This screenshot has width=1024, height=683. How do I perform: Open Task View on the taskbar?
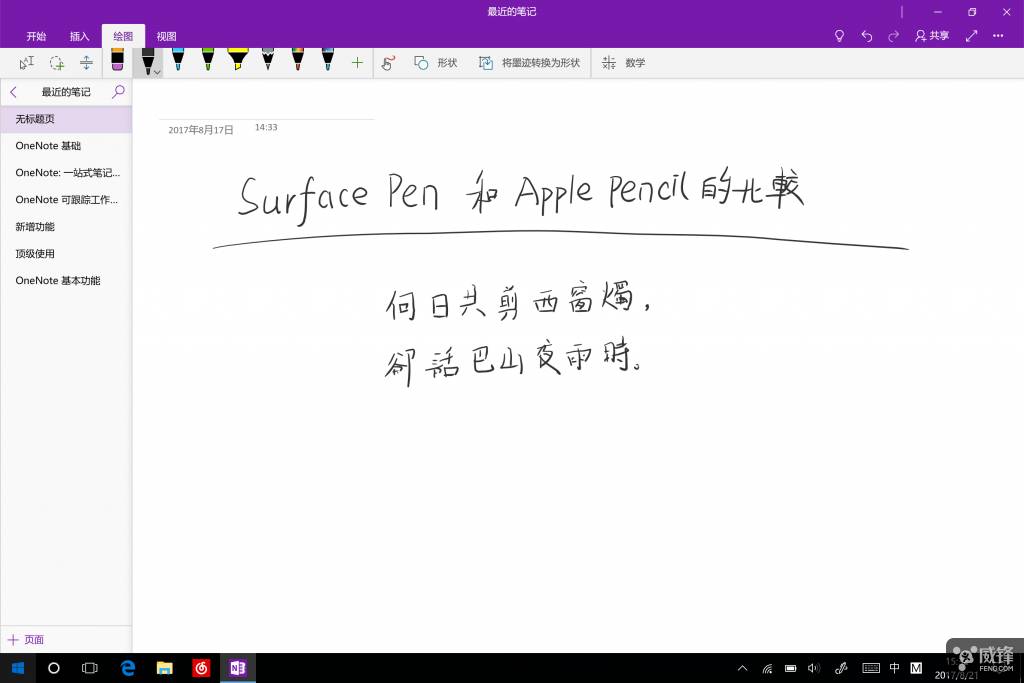pyautogui.click(x=89, y=668)
